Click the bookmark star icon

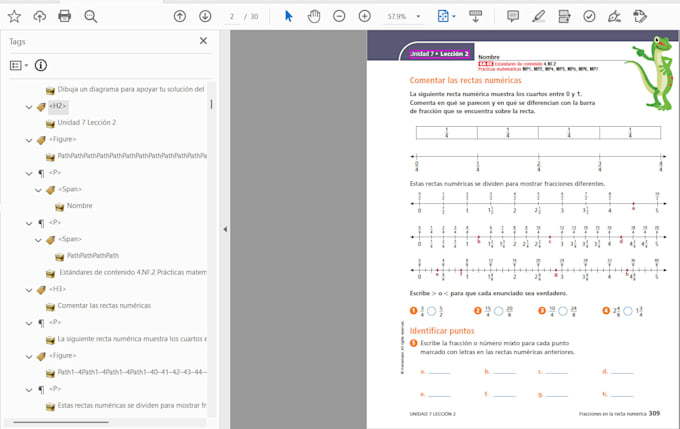(x=14, y=16)
